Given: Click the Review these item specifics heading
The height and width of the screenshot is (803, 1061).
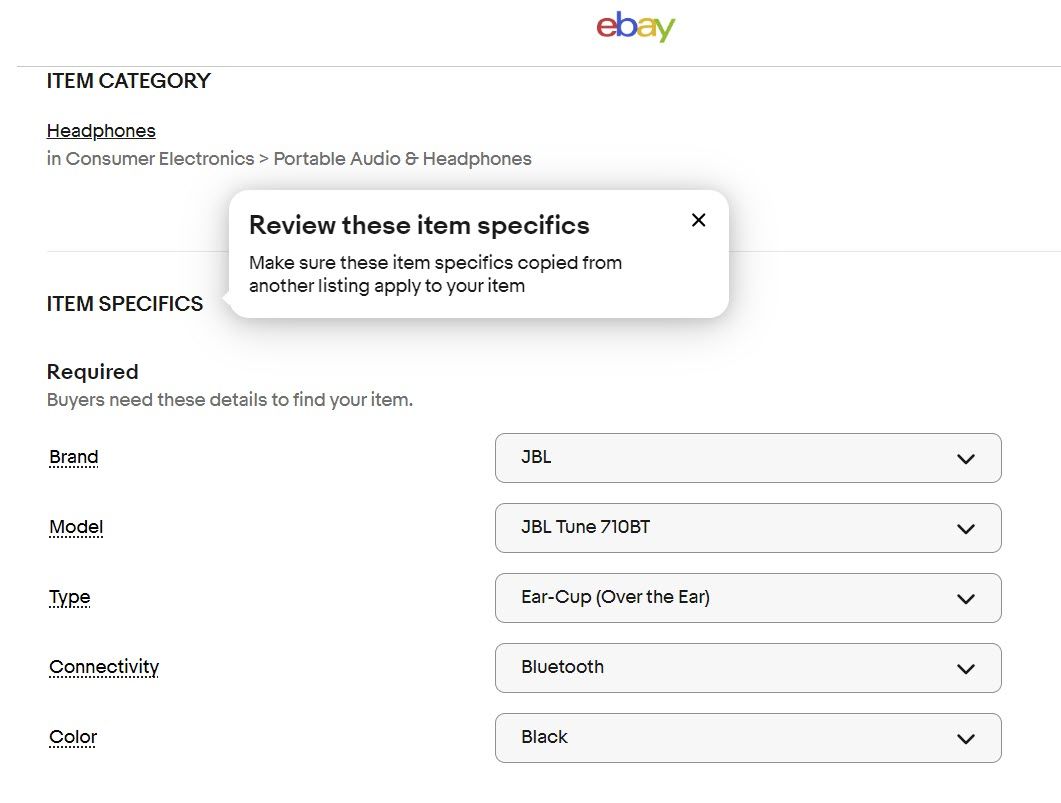Looking at the screenshot, I should (x=419, y=225).
